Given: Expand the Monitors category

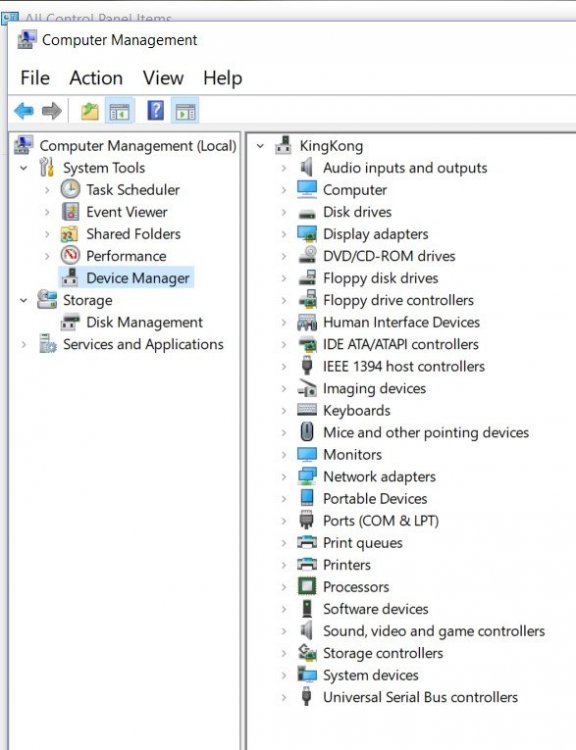Looking at the screenshot, I should [284, 454].
